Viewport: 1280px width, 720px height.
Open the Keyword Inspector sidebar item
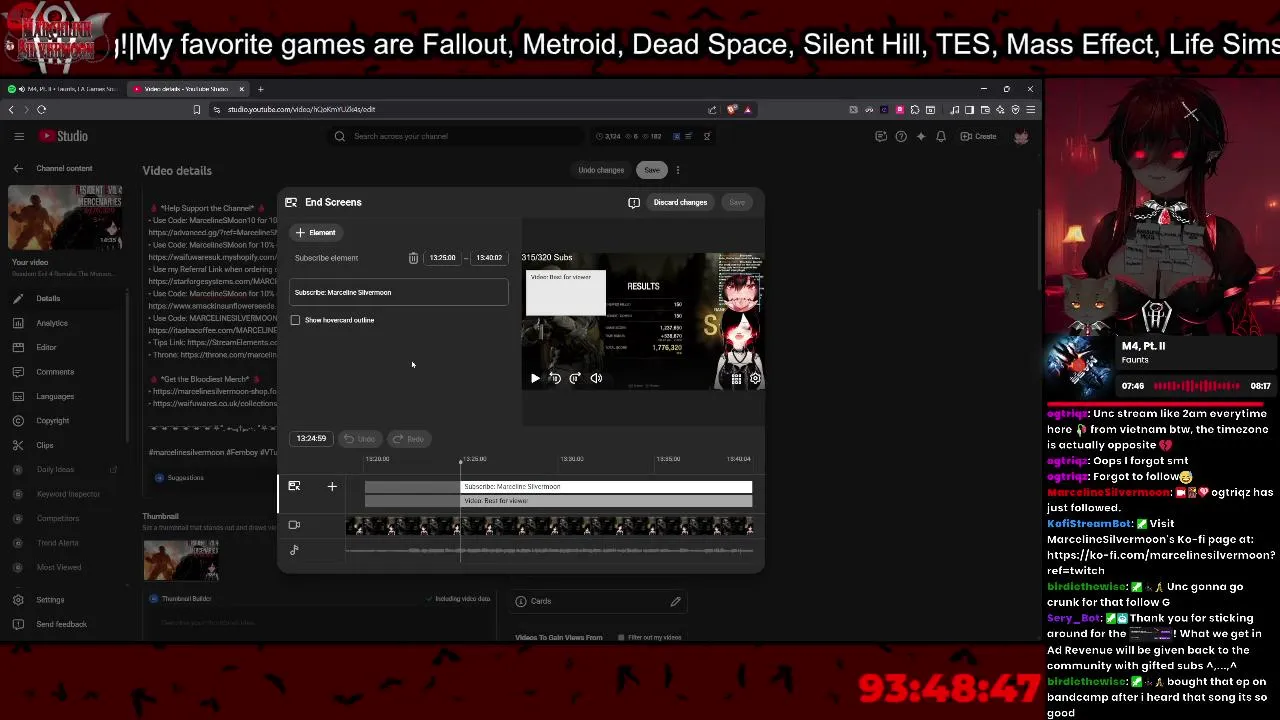[64, 494]
